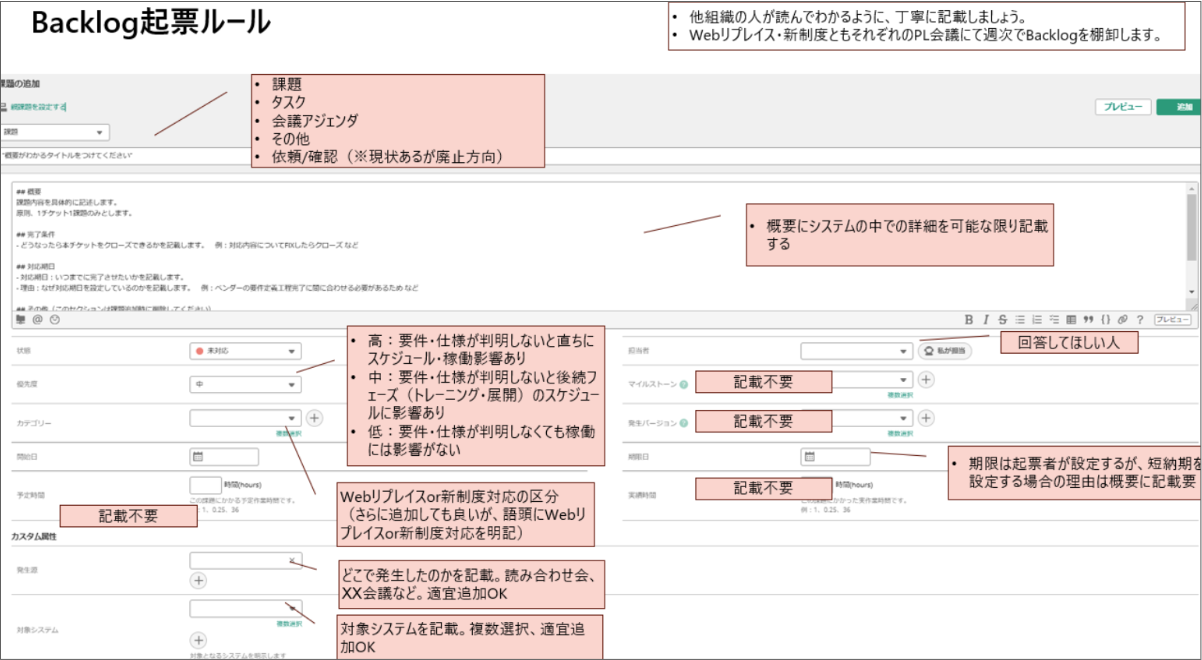Toggle bold formatting in the editor toolbar
The image size is (1202, 660).
[969, 319]
